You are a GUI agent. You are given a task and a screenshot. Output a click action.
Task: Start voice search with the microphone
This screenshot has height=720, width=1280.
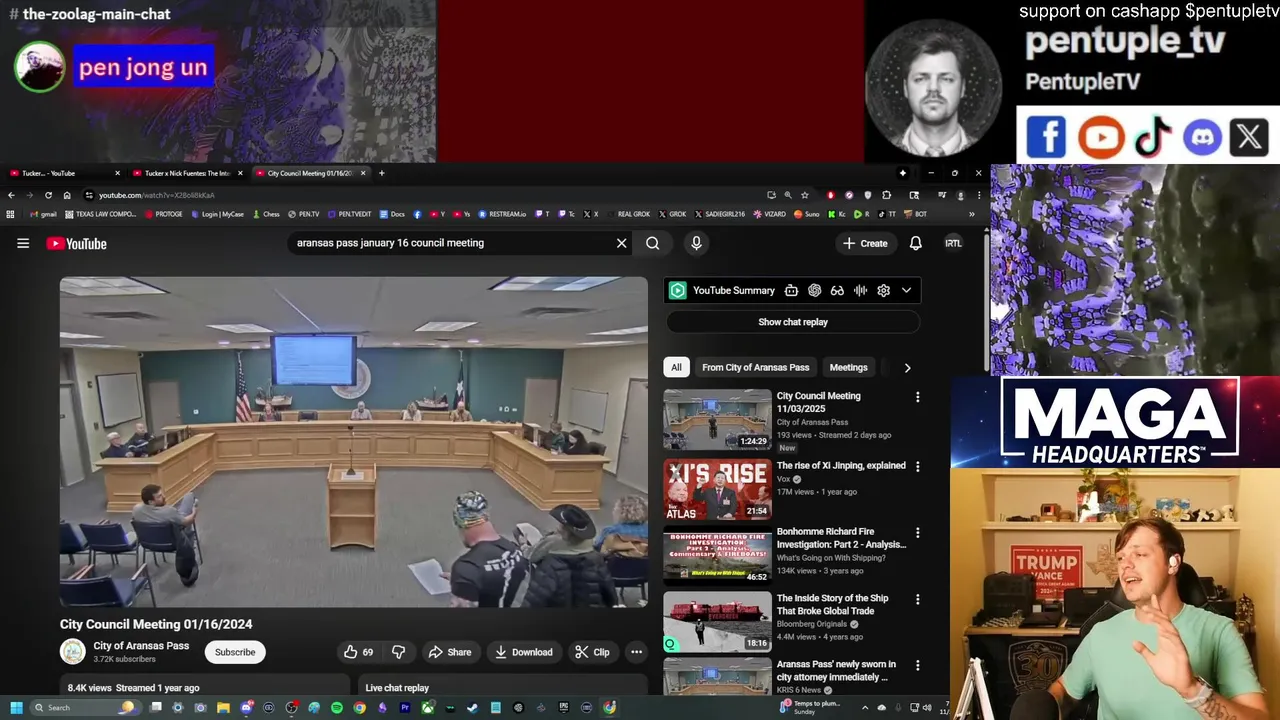point(696,243)
